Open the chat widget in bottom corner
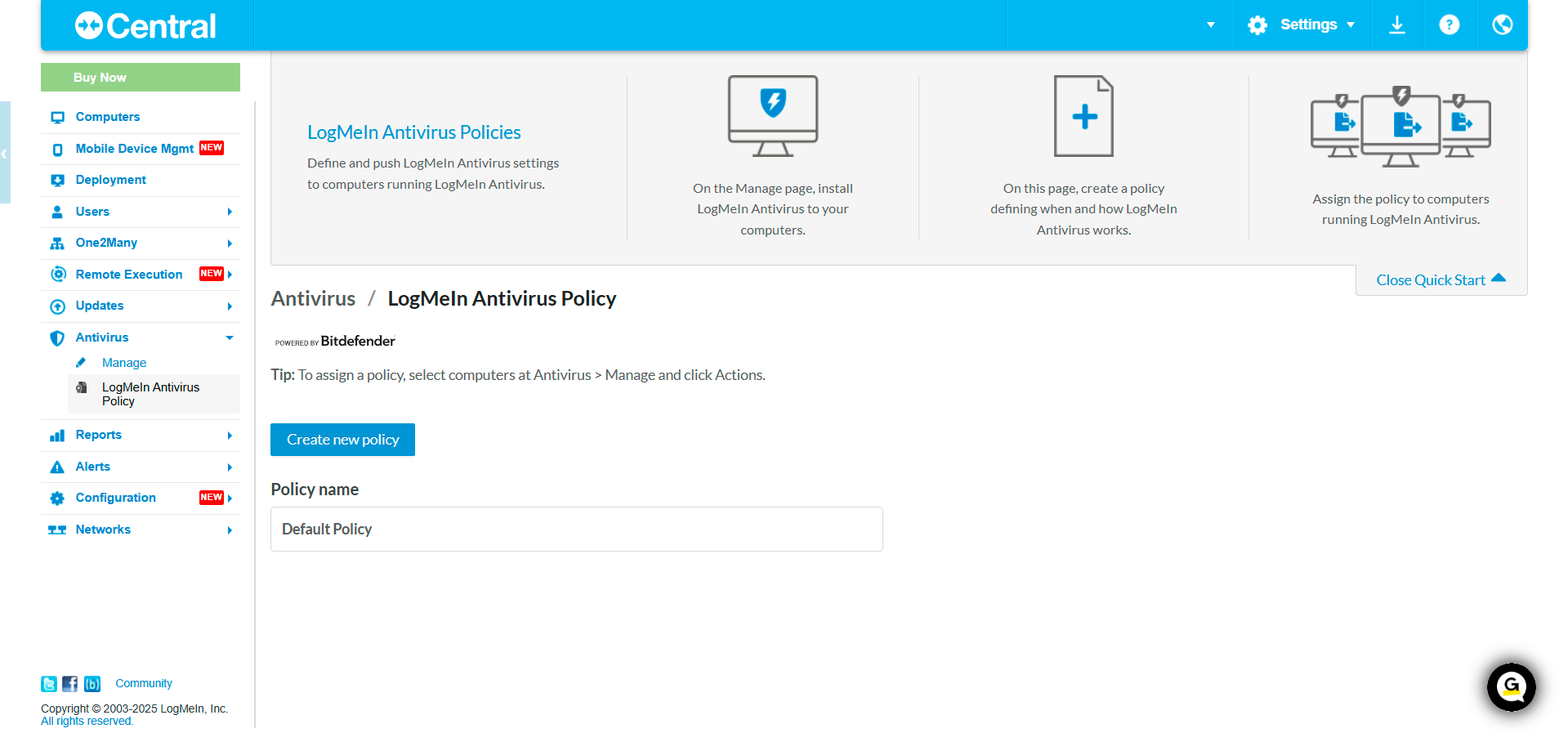Viewport: 1568px width, 742px height. tap(1512, 687)
